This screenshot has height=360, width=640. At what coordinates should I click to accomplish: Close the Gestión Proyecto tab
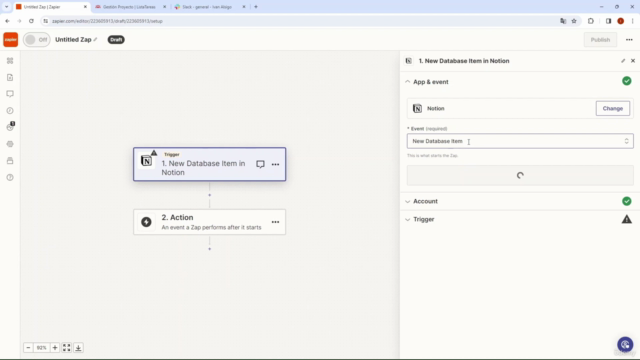pyautogui.click(x=164, y=7)
